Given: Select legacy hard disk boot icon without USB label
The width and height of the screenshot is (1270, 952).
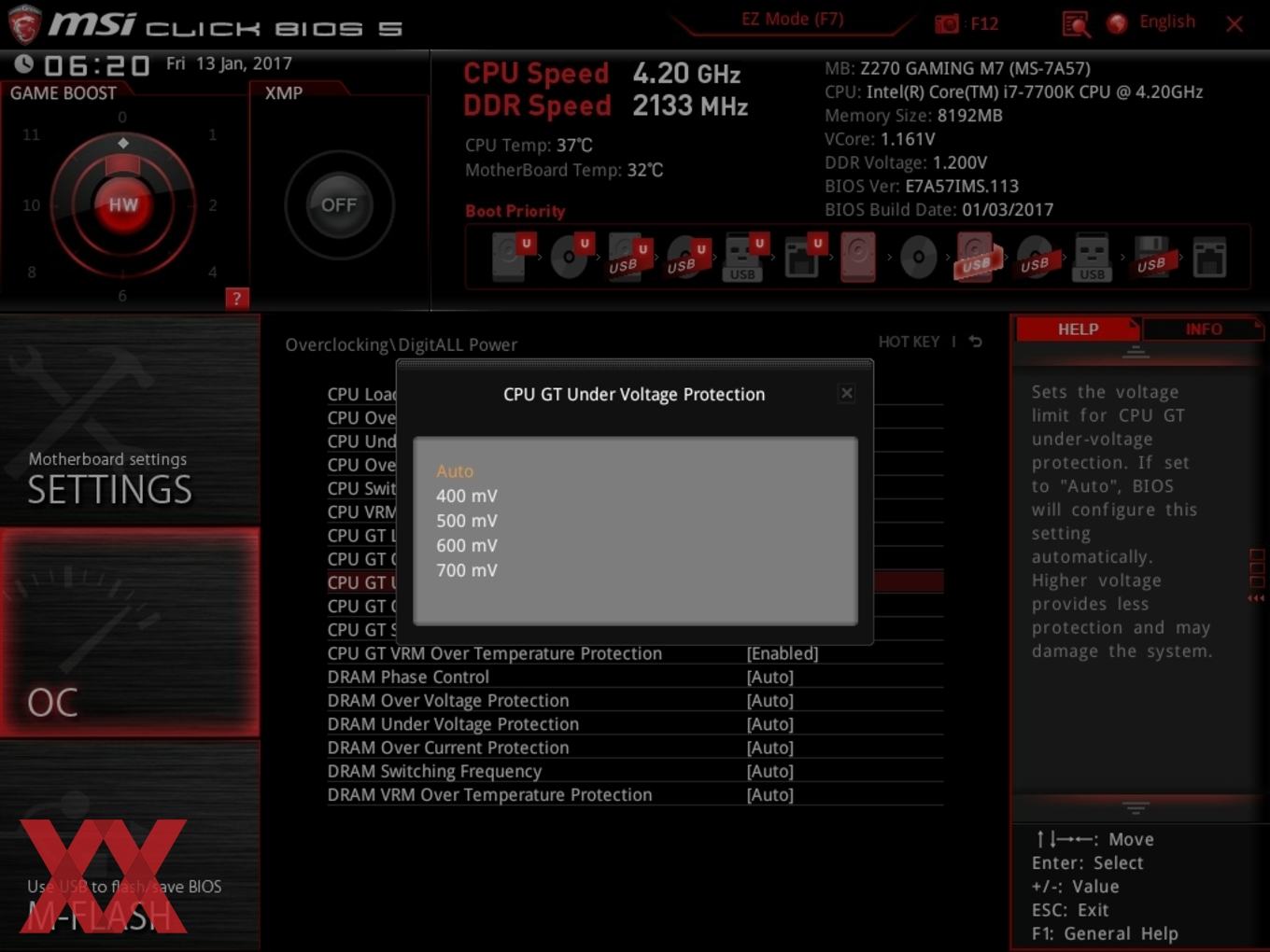Looking at the screenshot, I should pyautogui.click(x=858, y=257).
